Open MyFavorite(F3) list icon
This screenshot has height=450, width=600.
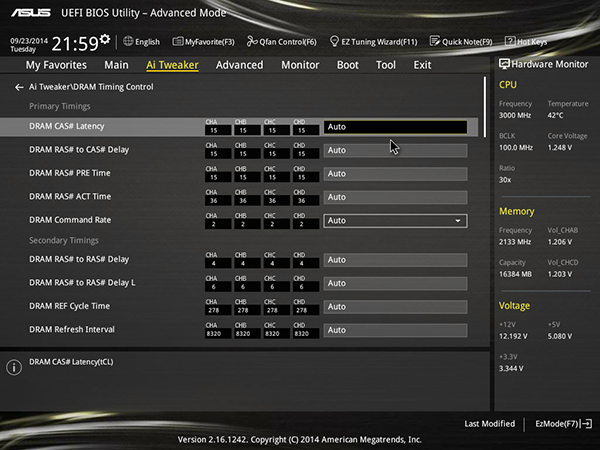pyautogui.click(x=178, y=41)
